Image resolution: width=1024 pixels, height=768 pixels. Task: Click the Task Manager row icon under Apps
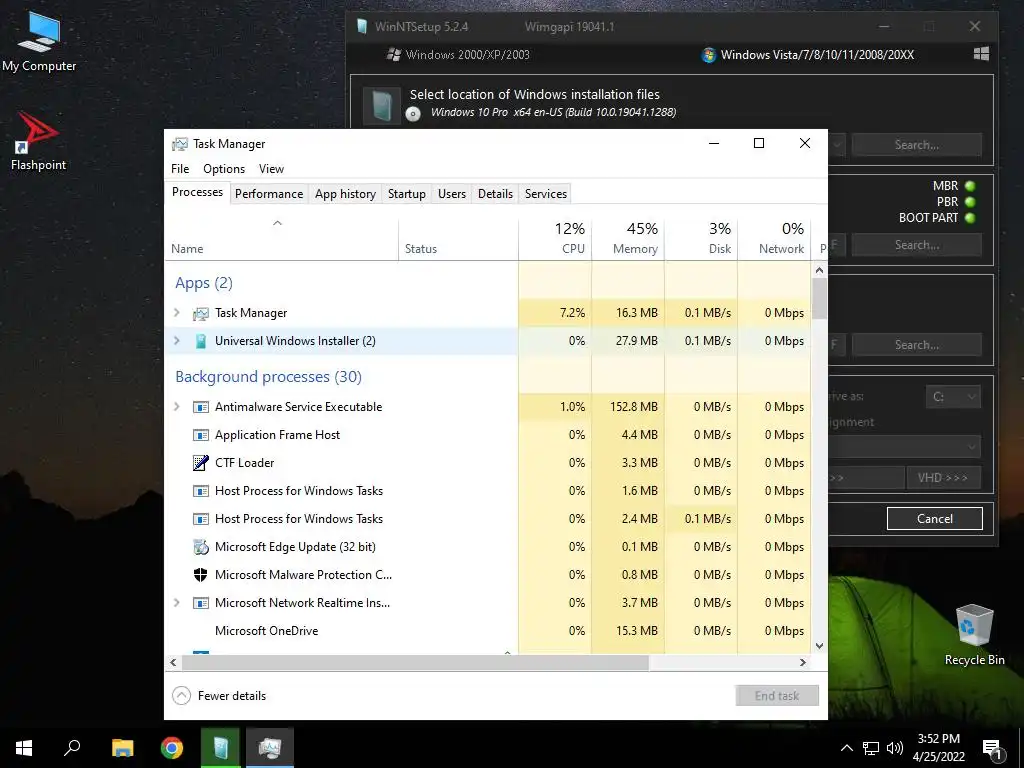click(x=200, y=313)
